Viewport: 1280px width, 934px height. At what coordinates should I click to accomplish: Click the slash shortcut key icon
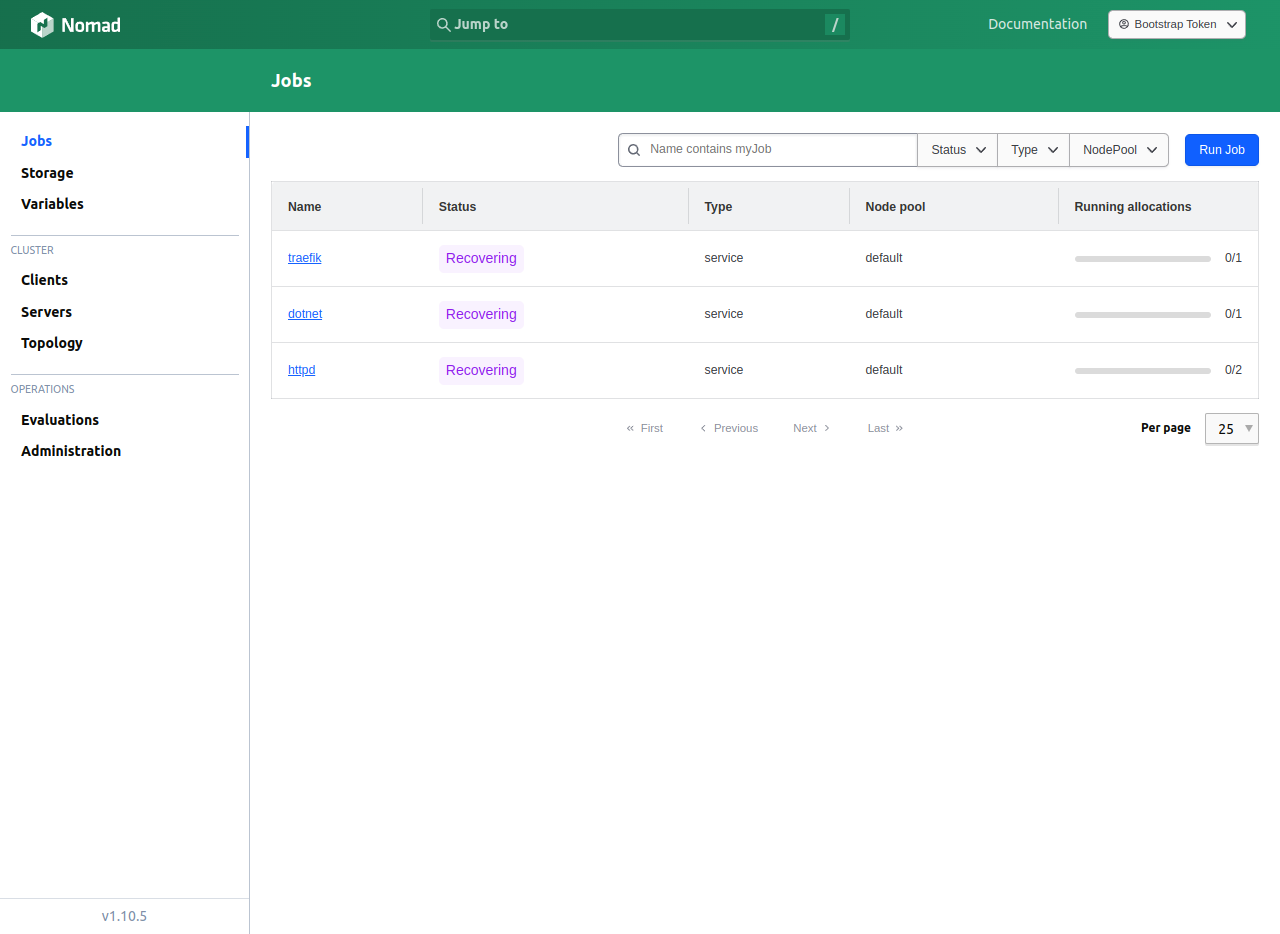click(834, 25)
